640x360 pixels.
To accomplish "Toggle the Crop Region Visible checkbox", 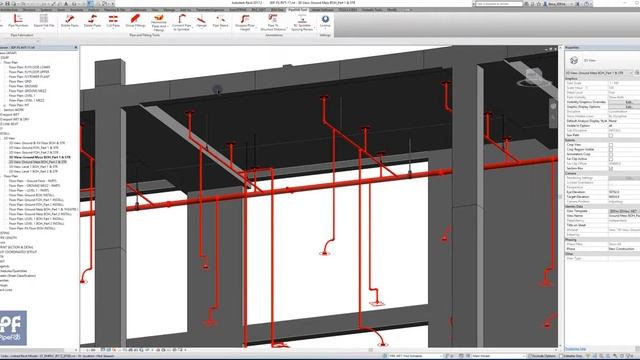I will pos(611,149).
